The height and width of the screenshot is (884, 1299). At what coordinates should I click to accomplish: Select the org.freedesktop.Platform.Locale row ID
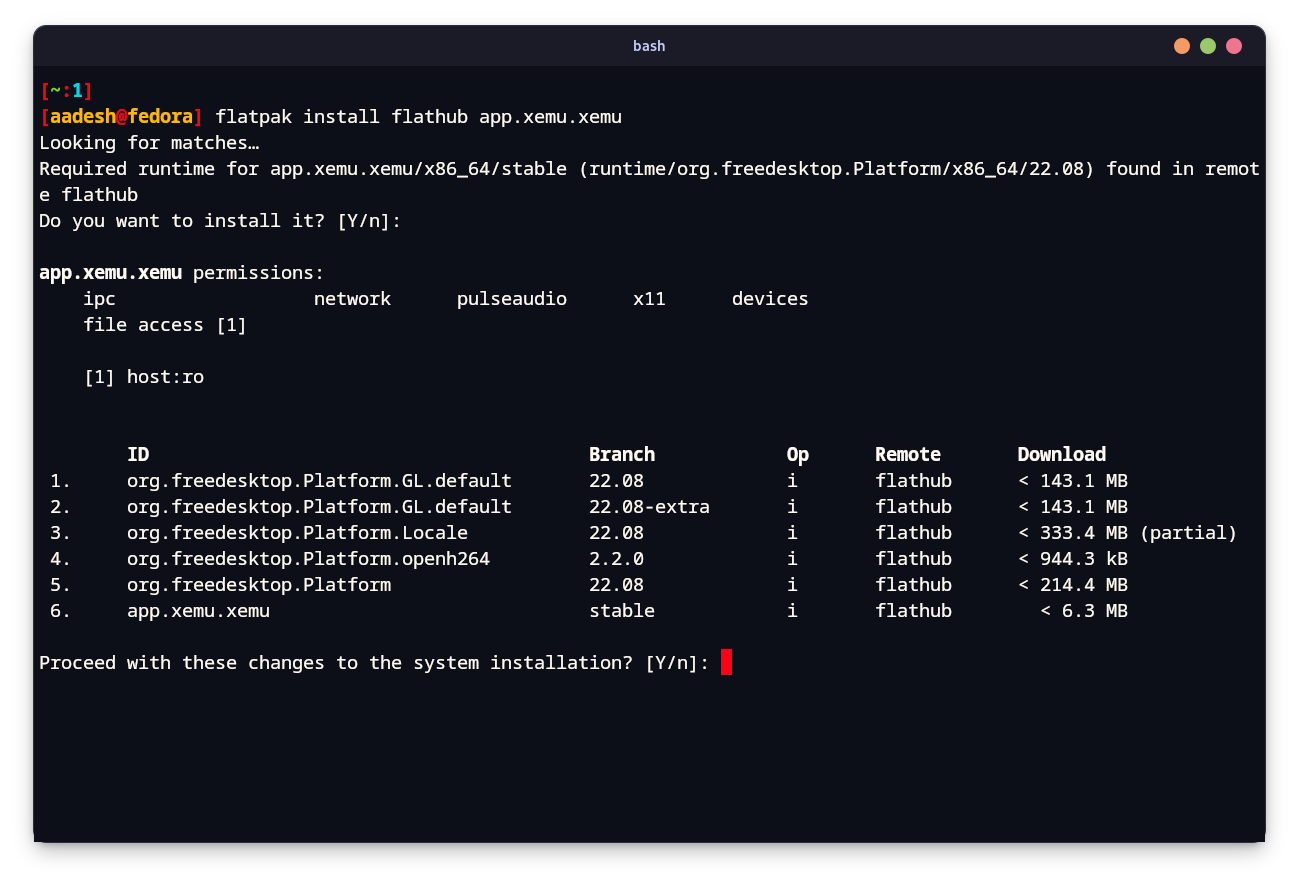[x=297, y=533]
